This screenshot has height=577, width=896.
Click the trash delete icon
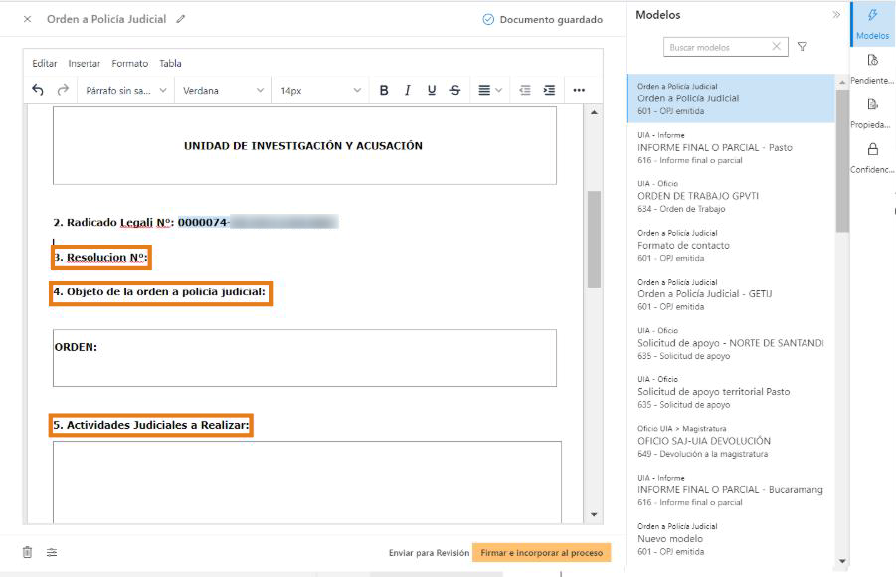(28, 552)
